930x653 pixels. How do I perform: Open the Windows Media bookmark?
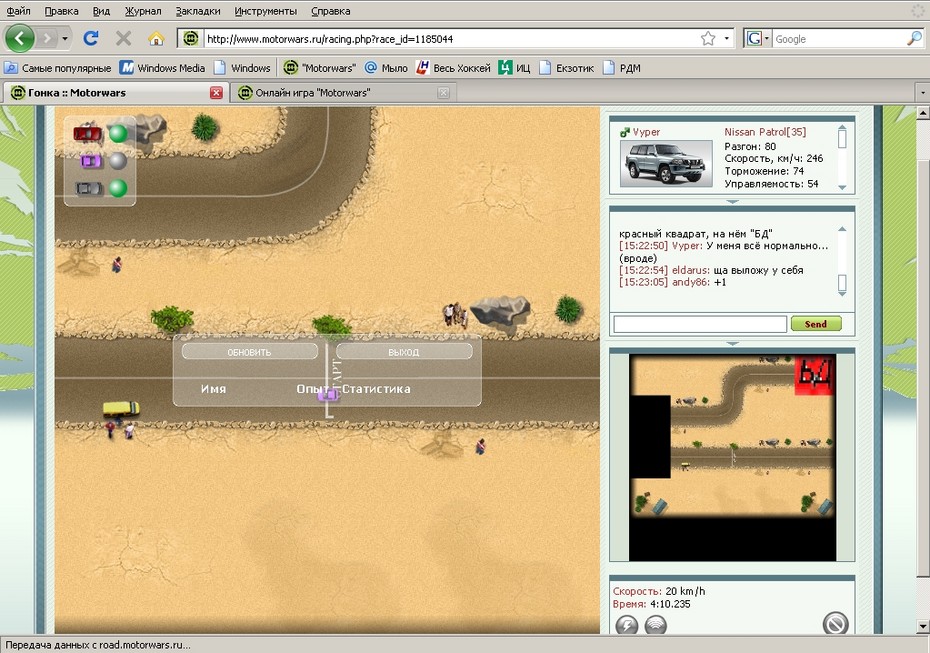pos(163,68)
